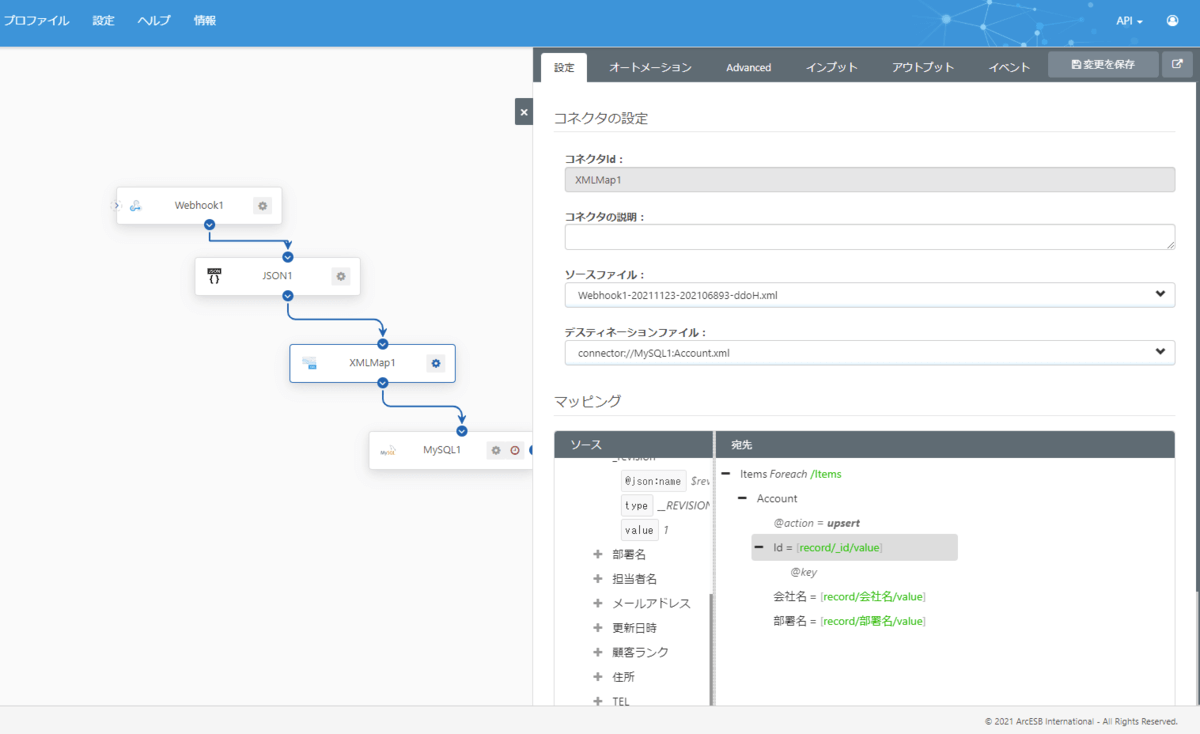The width and height of the screenshot is (1200, 734).
Task: Collapse the Items Foreach destination node
Action: click(725, 474)
